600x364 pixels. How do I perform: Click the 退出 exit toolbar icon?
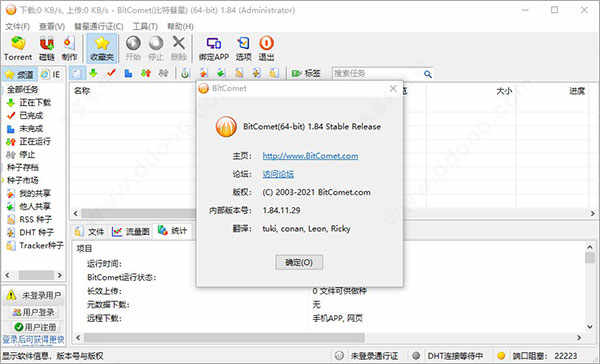click(x=266, y=49)
